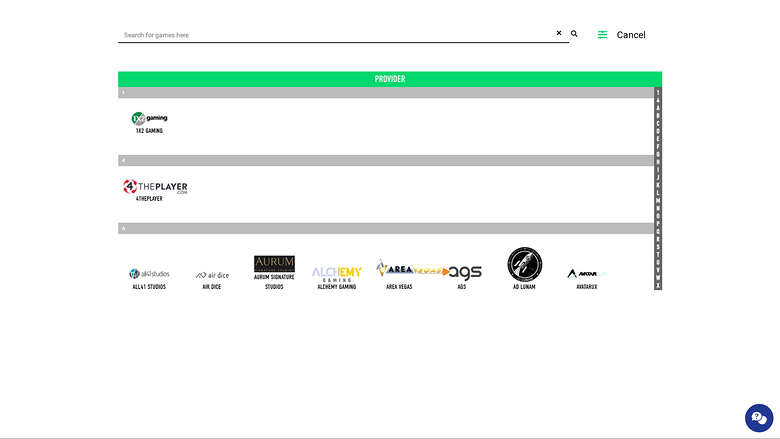Open the Ad Lunam rocket logo
Image resolution: width=780 pixels, height=439 pixels.
(524, 264)
